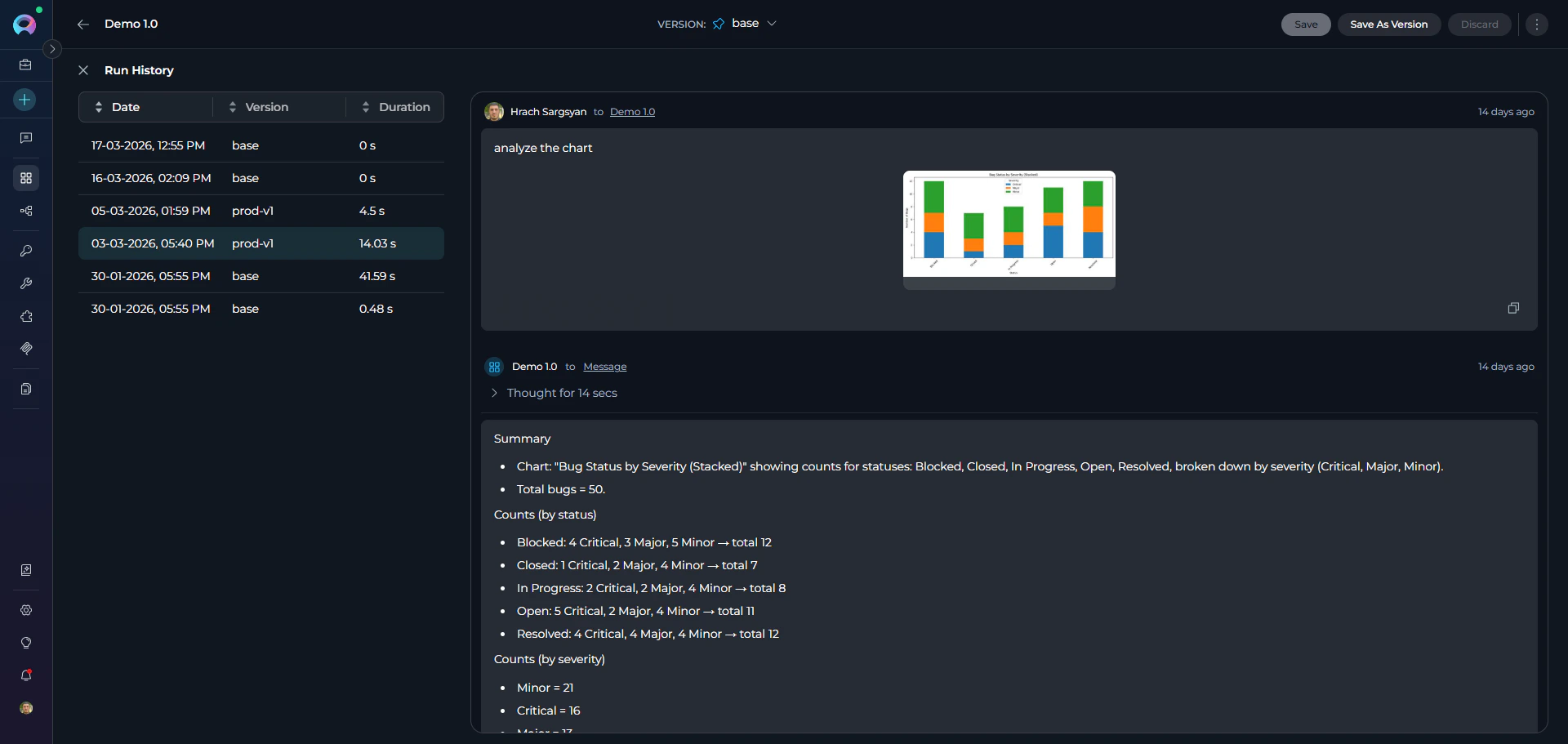Select the workflow nodes icon
The width and height of the screenshot is (1568, 744).
(25, 211)
